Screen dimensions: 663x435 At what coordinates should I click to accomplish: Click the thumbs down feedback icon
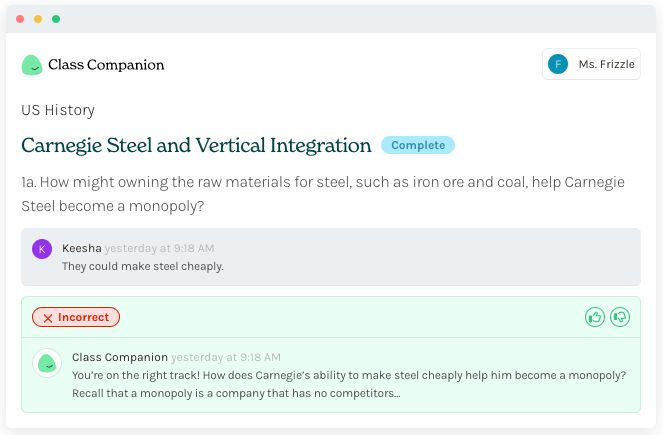(620, 317)
